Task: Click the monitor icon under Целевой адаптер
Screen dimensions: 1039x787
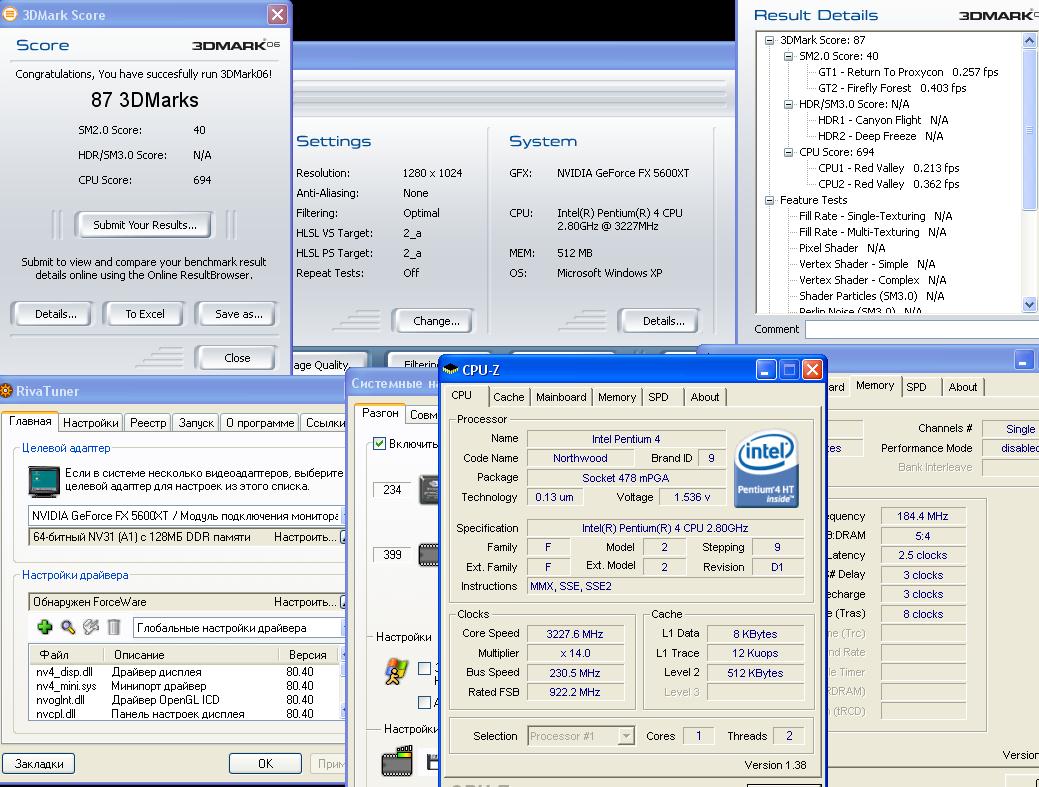Action: (44, 481)
